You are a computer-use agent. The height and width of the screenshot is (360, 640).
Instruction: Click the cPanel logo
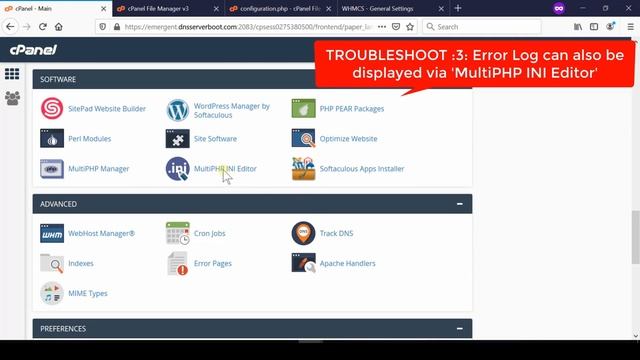click(x=33, y=50)
